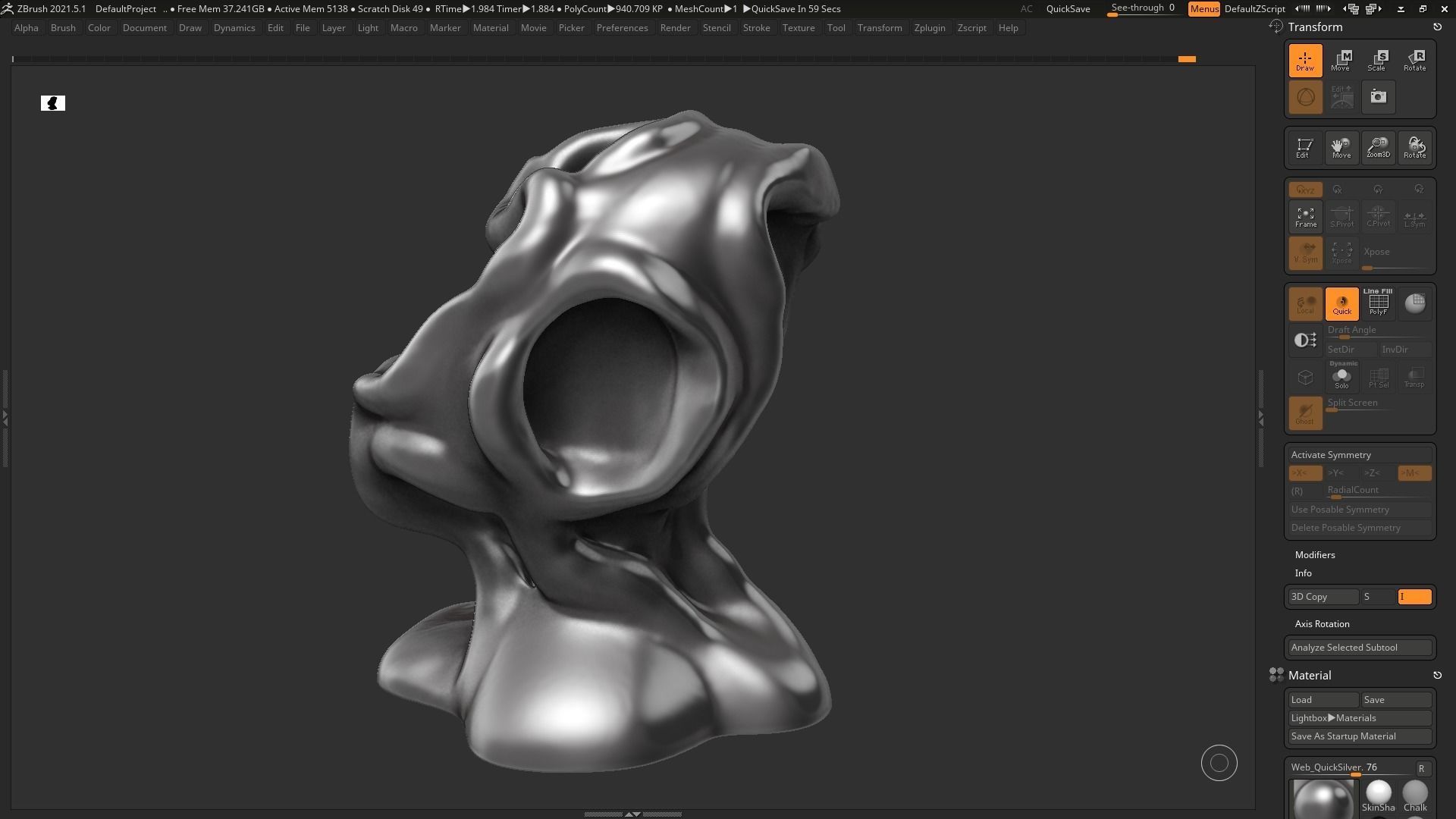Toggle V.Sym button
The width and height of the screenshot is (1456, 819).
point(1305,253)
